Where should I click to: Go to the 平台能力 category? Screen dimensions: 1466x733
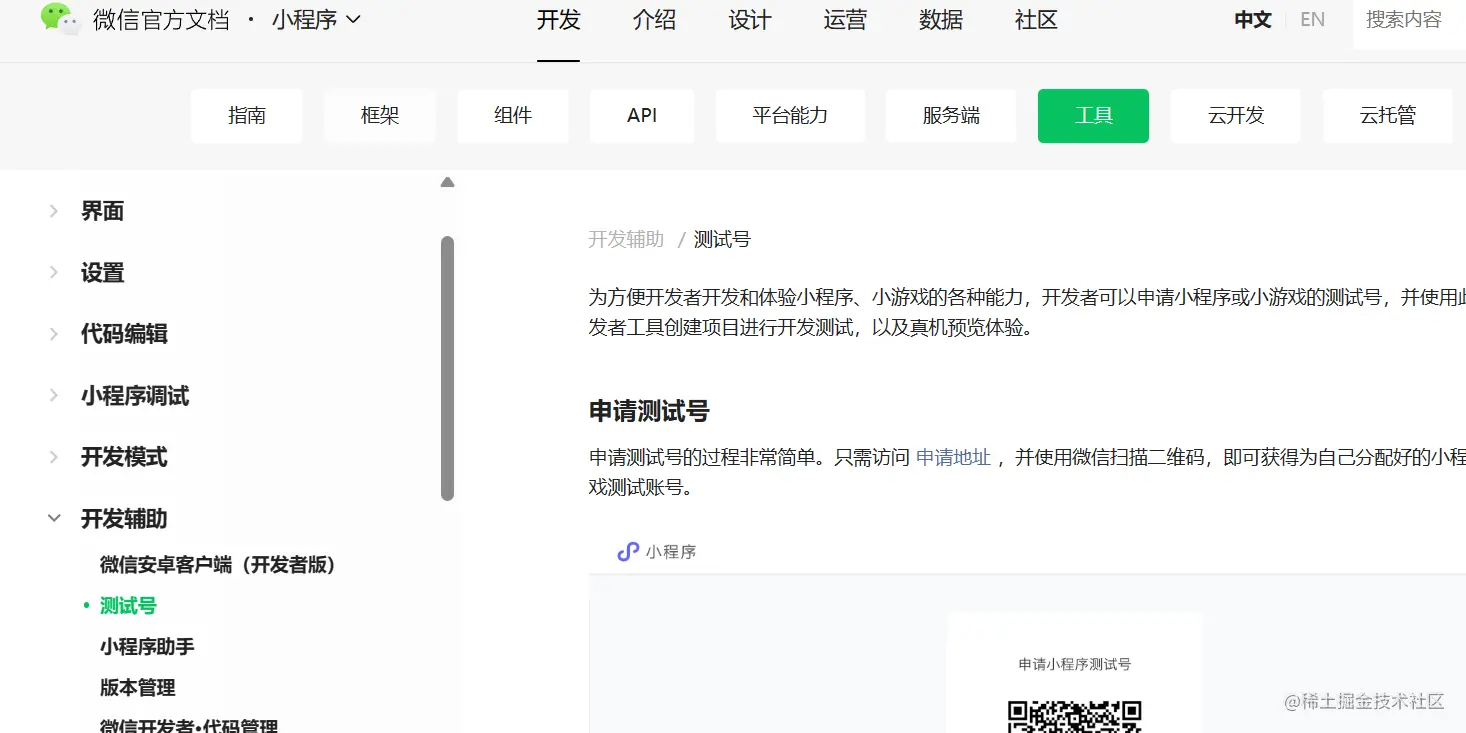click(x=790, y=116)
